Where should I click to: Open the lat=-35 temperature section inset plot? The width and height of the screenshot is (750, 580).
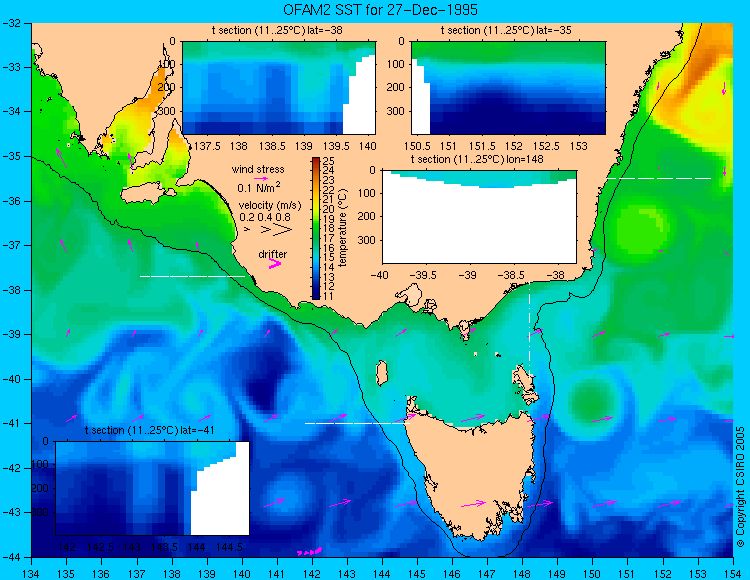[508, 88]
